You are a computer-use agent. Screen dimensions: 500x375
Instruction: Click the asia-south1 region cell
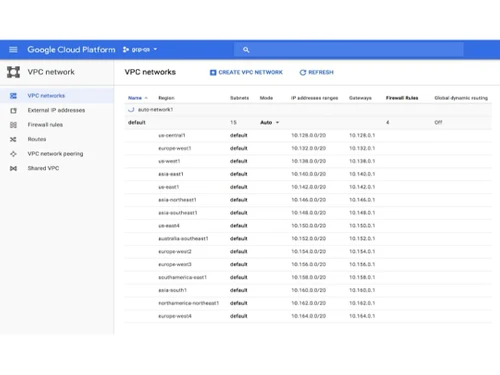(x=172, y=290)
